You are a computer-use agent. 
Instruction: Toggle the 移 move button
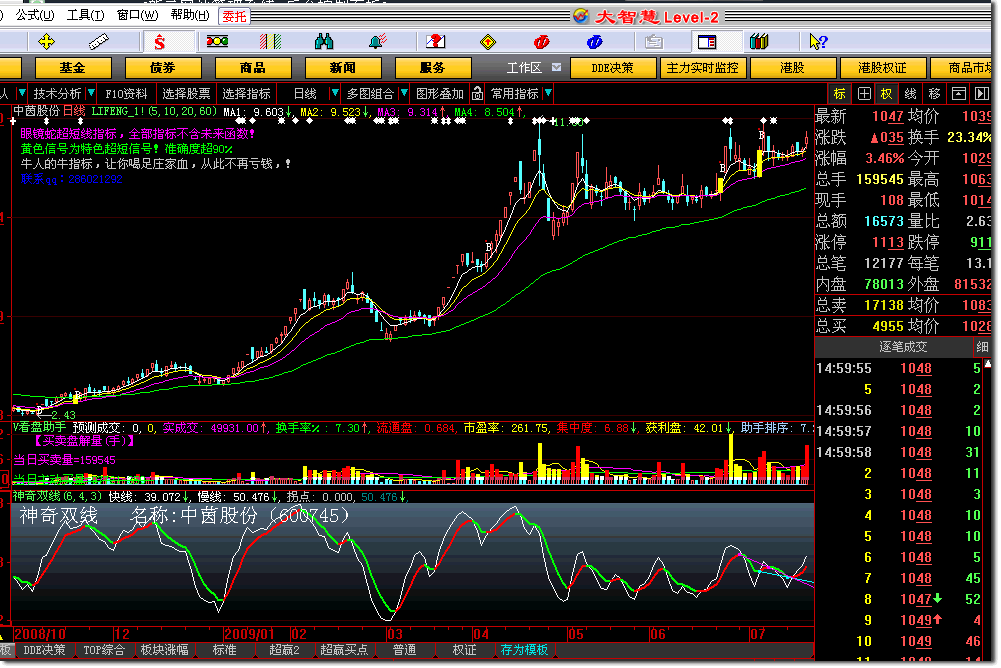(x=934, y=94)
